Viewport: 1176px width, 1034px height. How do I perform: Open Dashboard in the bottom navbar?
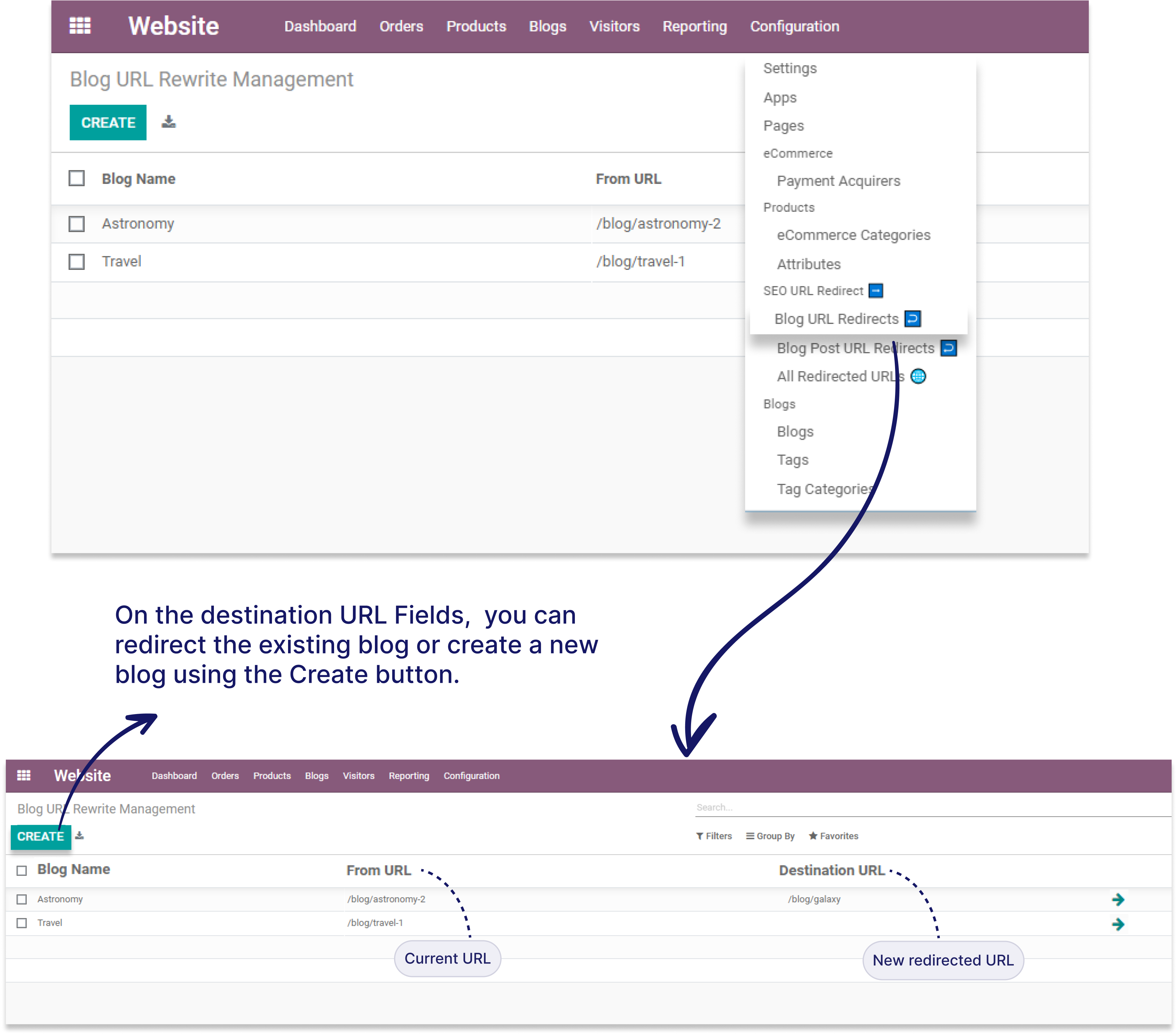point(174,776)
